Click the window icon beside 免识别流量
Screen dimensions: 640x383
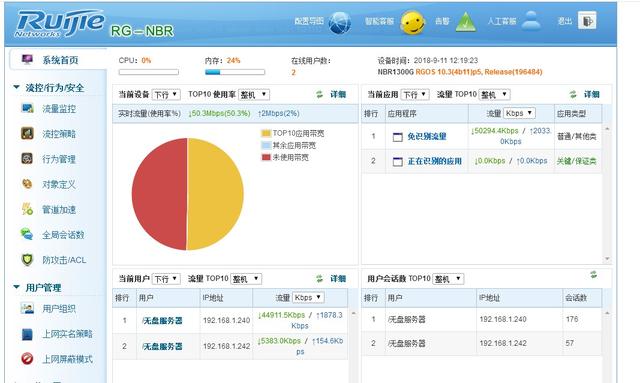pos(398,137)
